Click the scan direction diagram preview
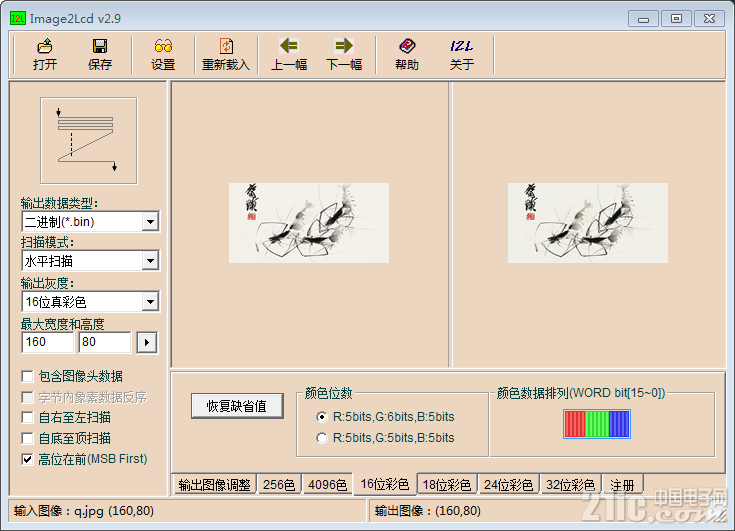735x531 pixels. (x=89, y=141)
